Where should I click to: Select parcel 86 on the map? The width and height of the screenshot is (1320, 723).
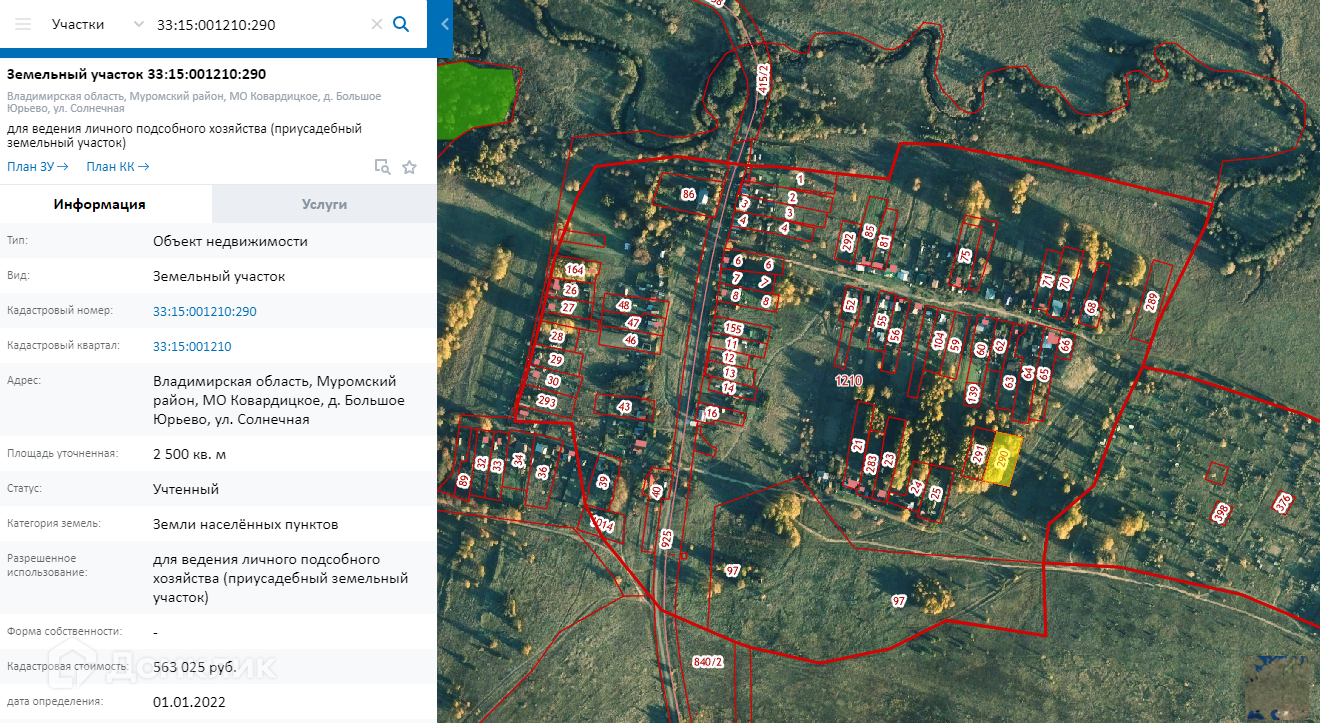coord(688,193)
